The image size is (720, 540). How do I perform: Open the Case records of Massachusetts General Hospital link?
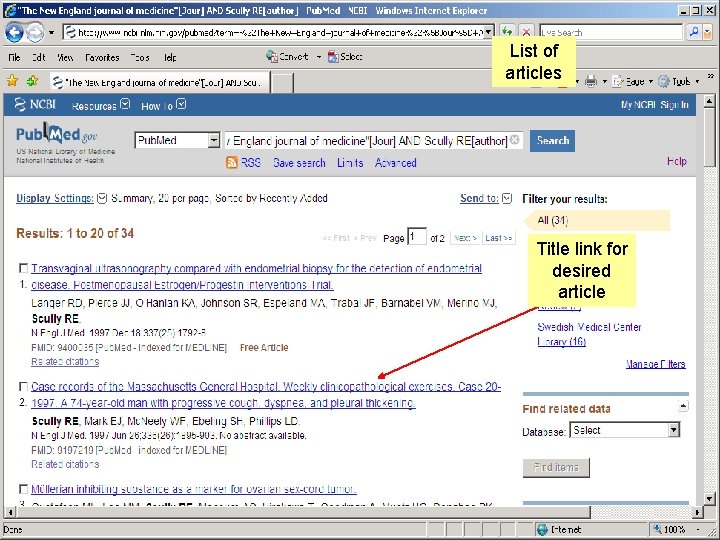[266, 395]
